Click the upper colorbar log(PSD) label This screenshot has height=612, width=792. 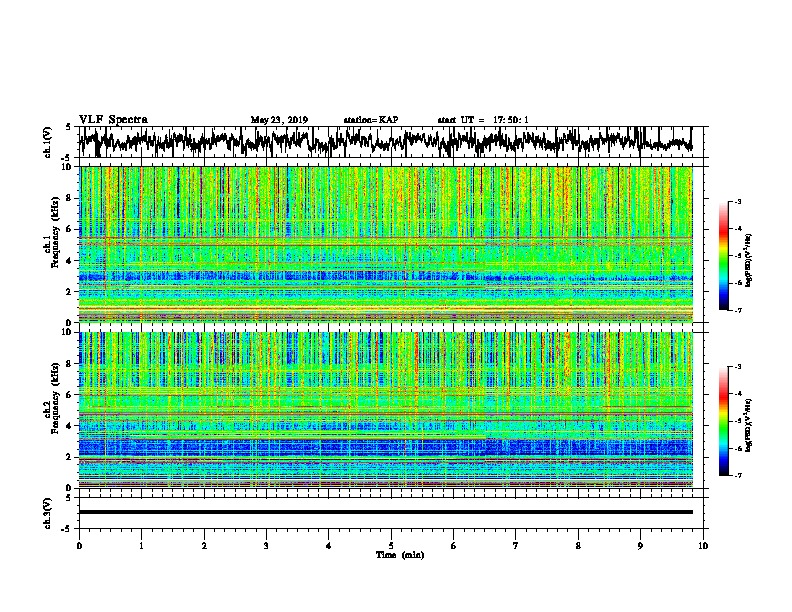click(748, 260)
